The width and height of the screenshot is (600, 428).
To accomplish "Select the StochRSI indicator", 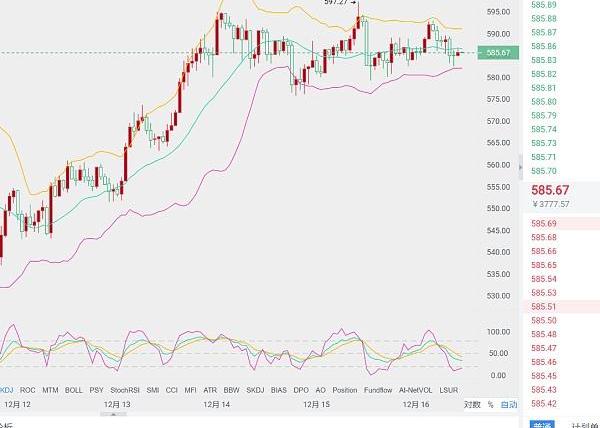I will [x=125, y=389].
